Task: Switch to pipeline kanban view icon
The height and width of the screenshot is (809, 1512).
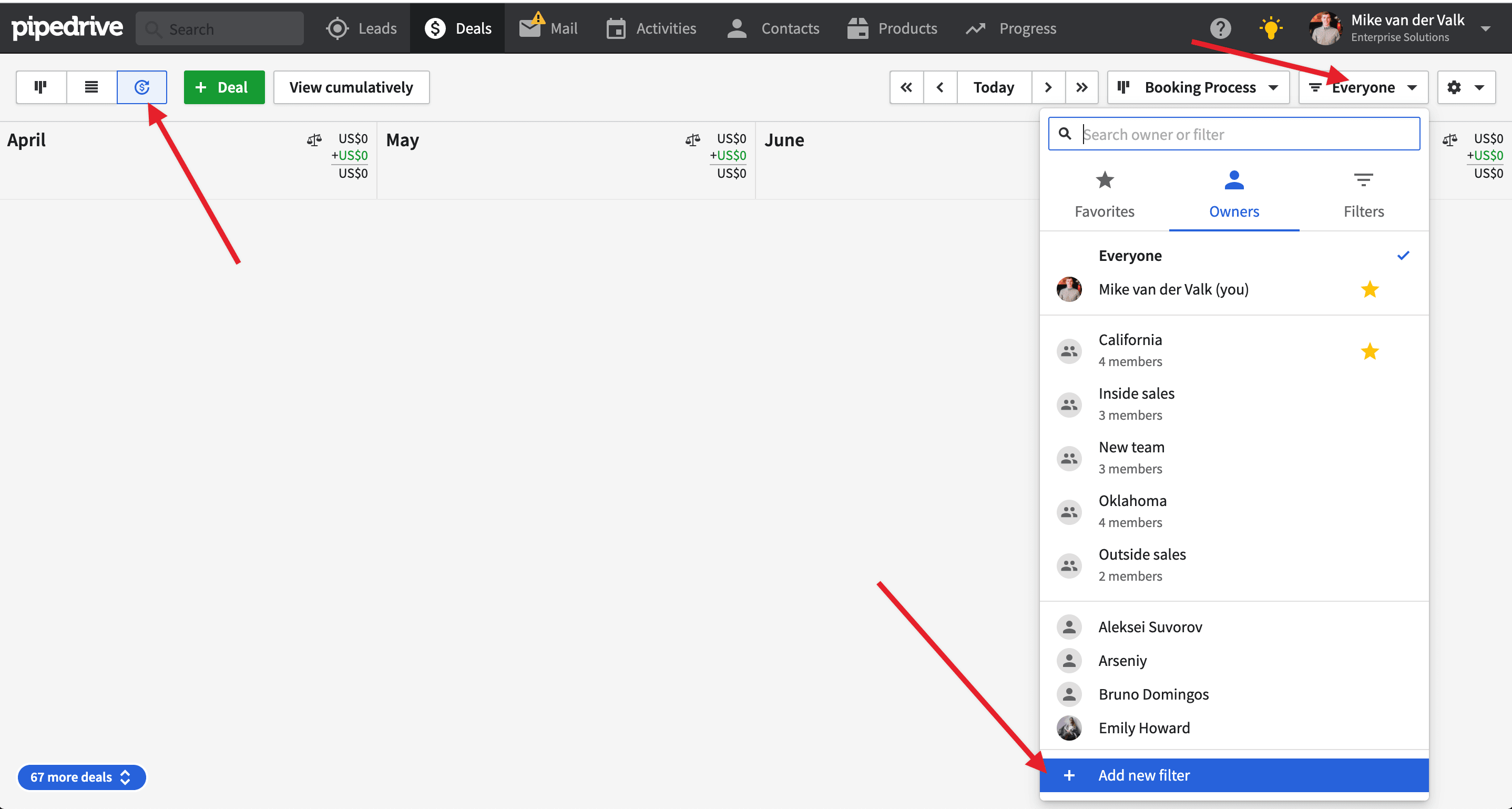Action: (40, 87)
